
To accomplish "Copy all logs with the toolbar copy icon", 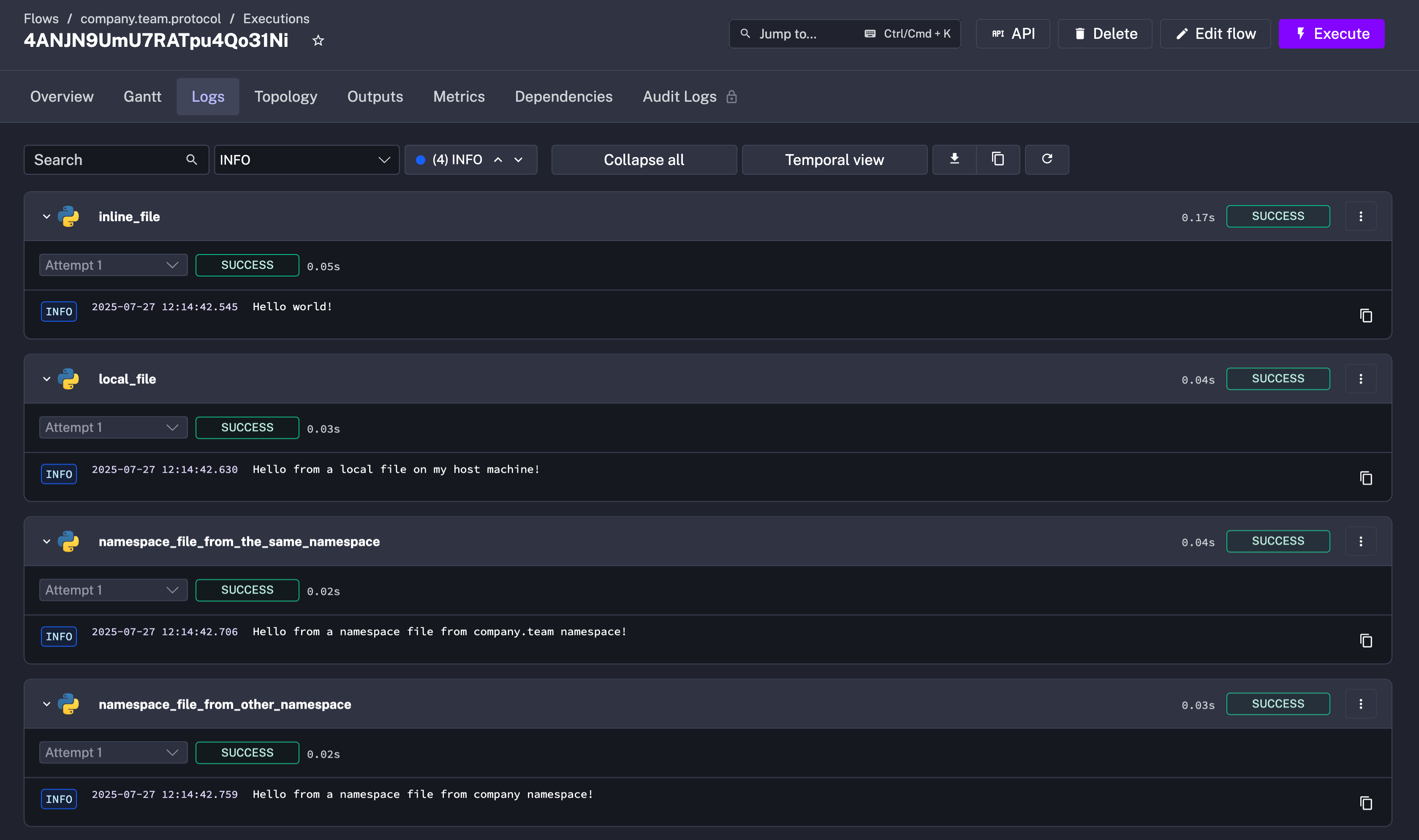I will click(998, 159).
